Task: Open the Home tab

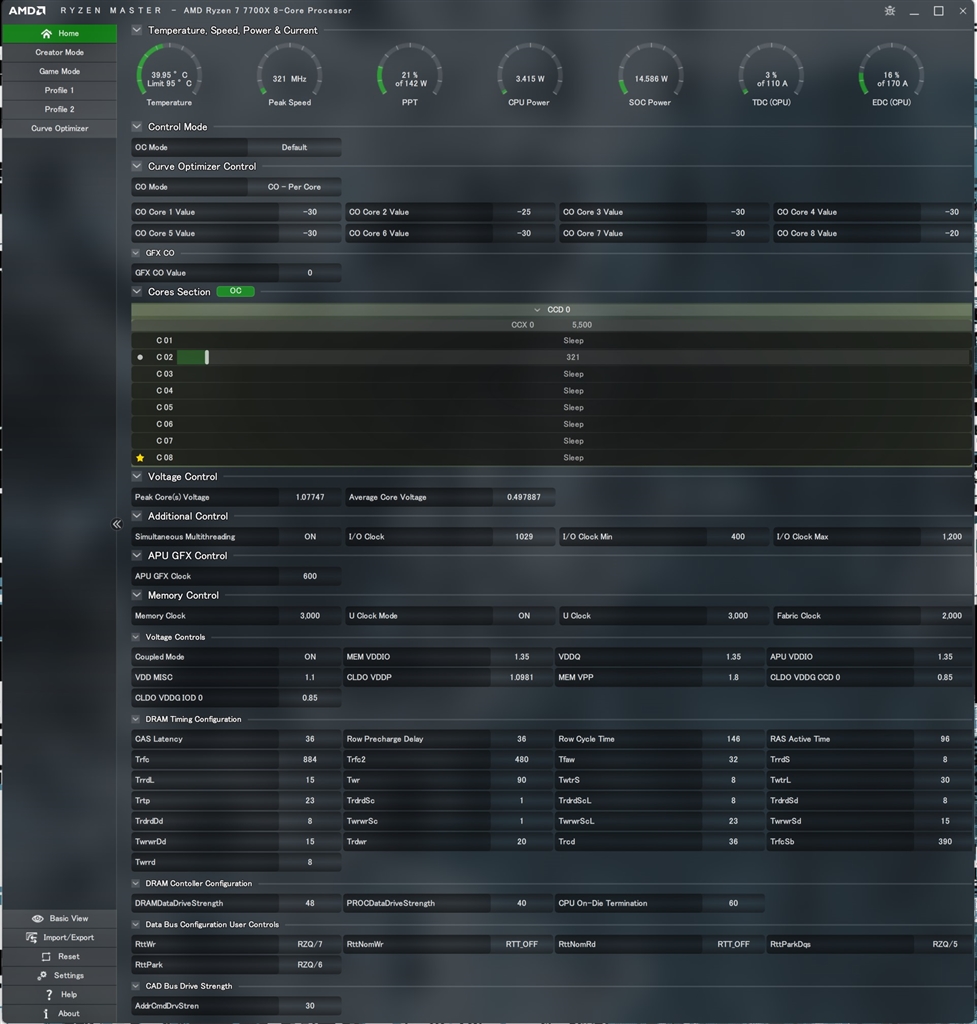Action: (x=59, y=33)
